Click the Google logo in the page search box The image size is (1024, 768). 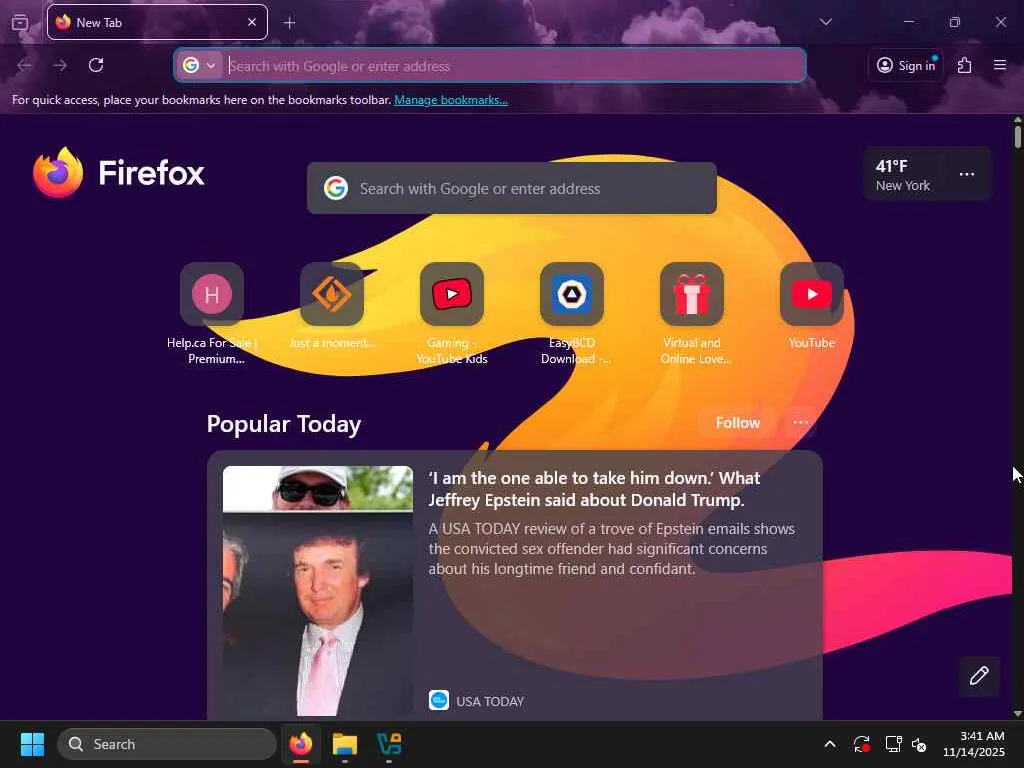[x=336, y=188]
